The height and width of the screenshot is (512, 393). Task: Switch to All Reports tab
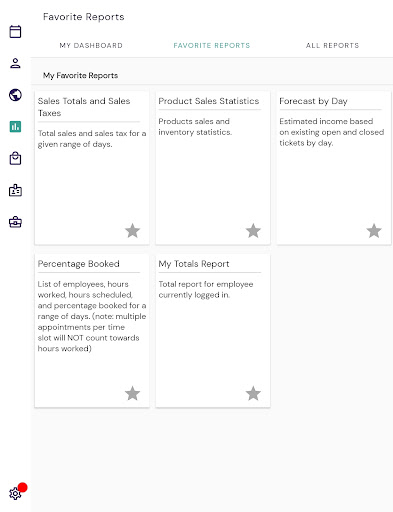pyautogui.click(x=332, y=45)
